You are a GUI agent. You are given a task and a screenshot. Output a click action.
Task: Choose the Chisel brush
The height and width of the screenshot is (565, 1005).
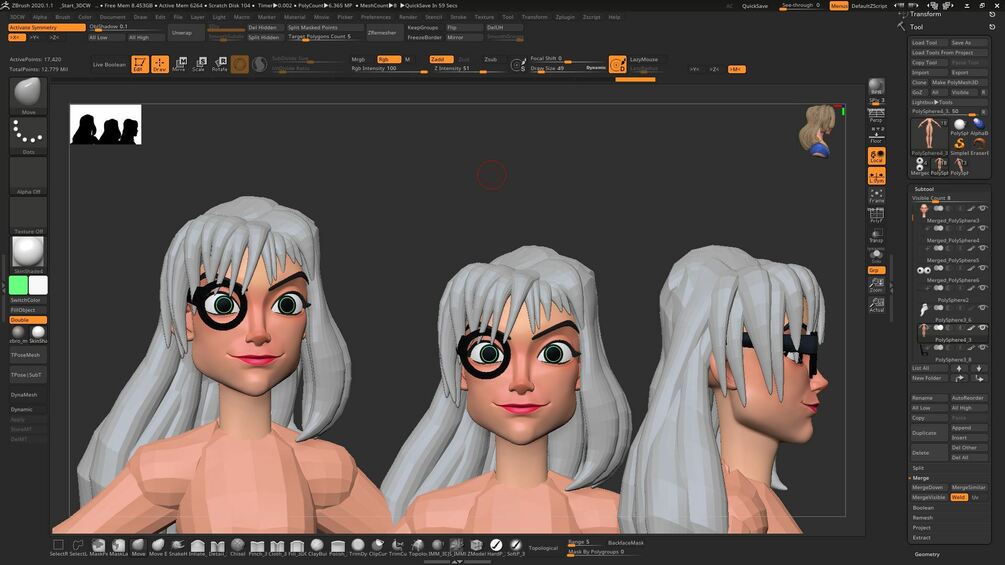pyautogui.click(x=237, y=546)
